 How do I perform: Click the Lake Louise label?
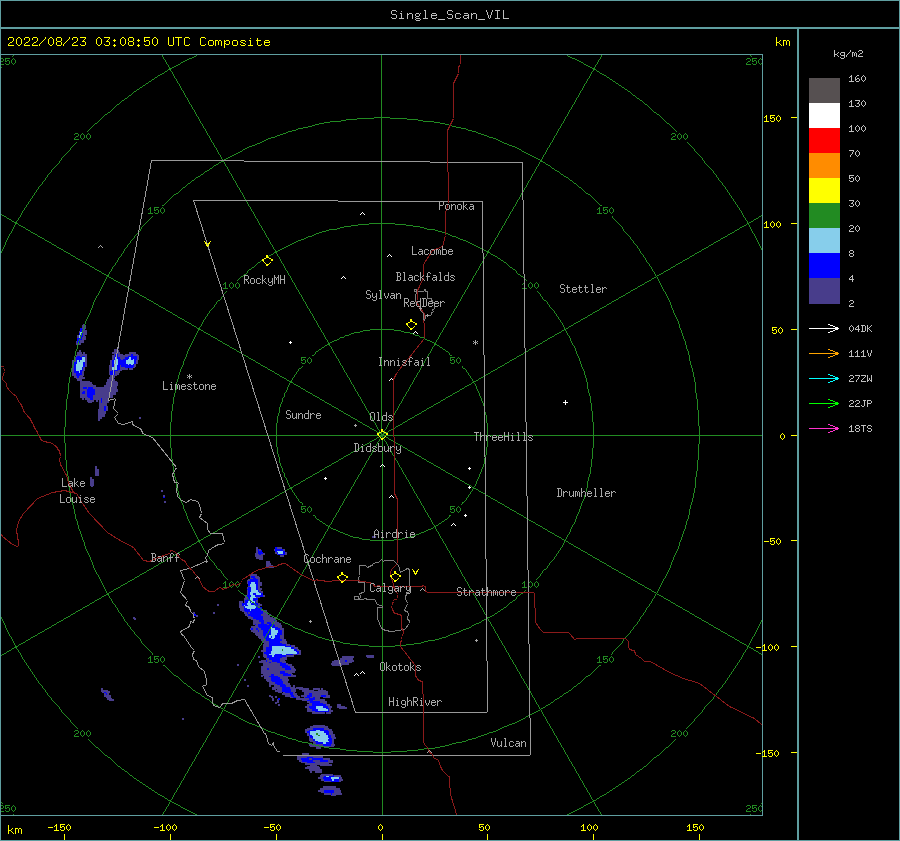[77, 491]
